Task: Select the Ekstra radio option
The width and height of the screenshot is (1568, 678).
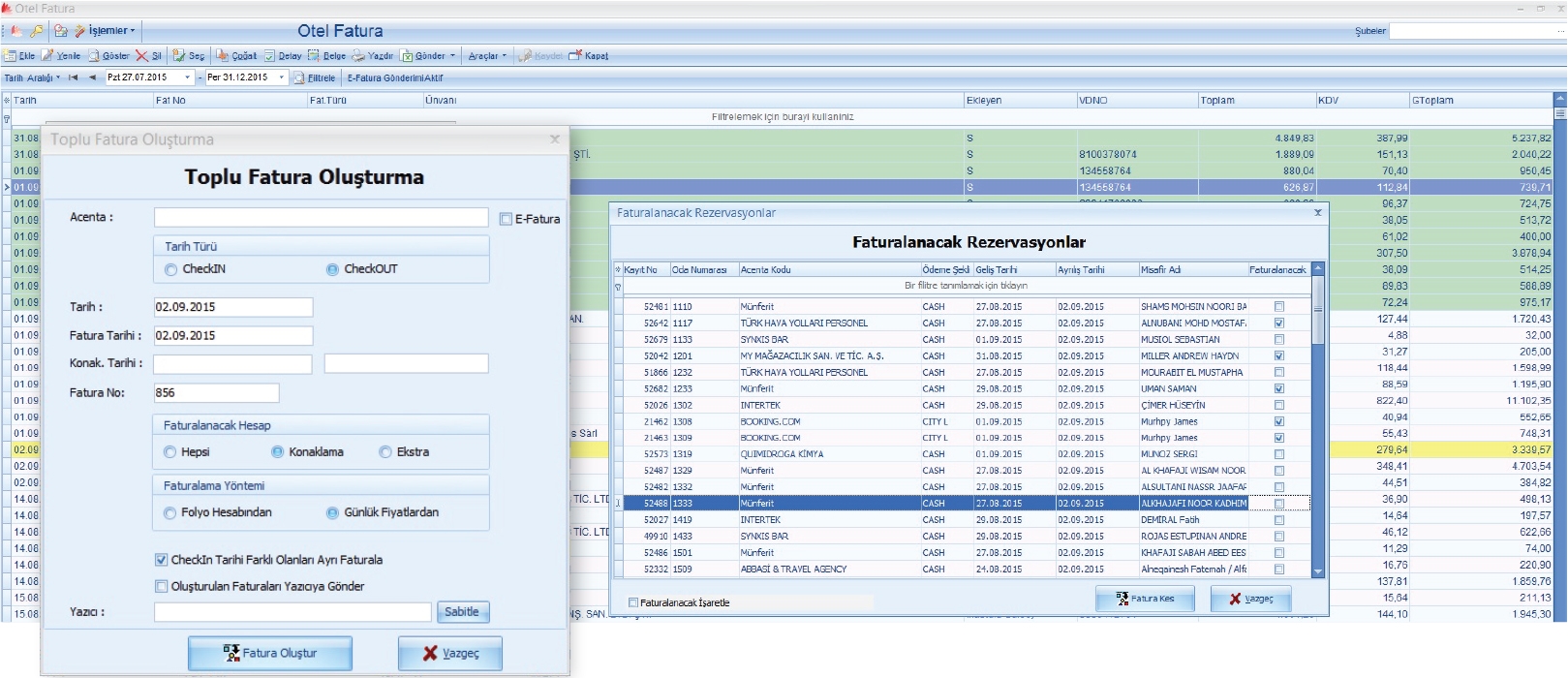Action: tap(385, 452)
